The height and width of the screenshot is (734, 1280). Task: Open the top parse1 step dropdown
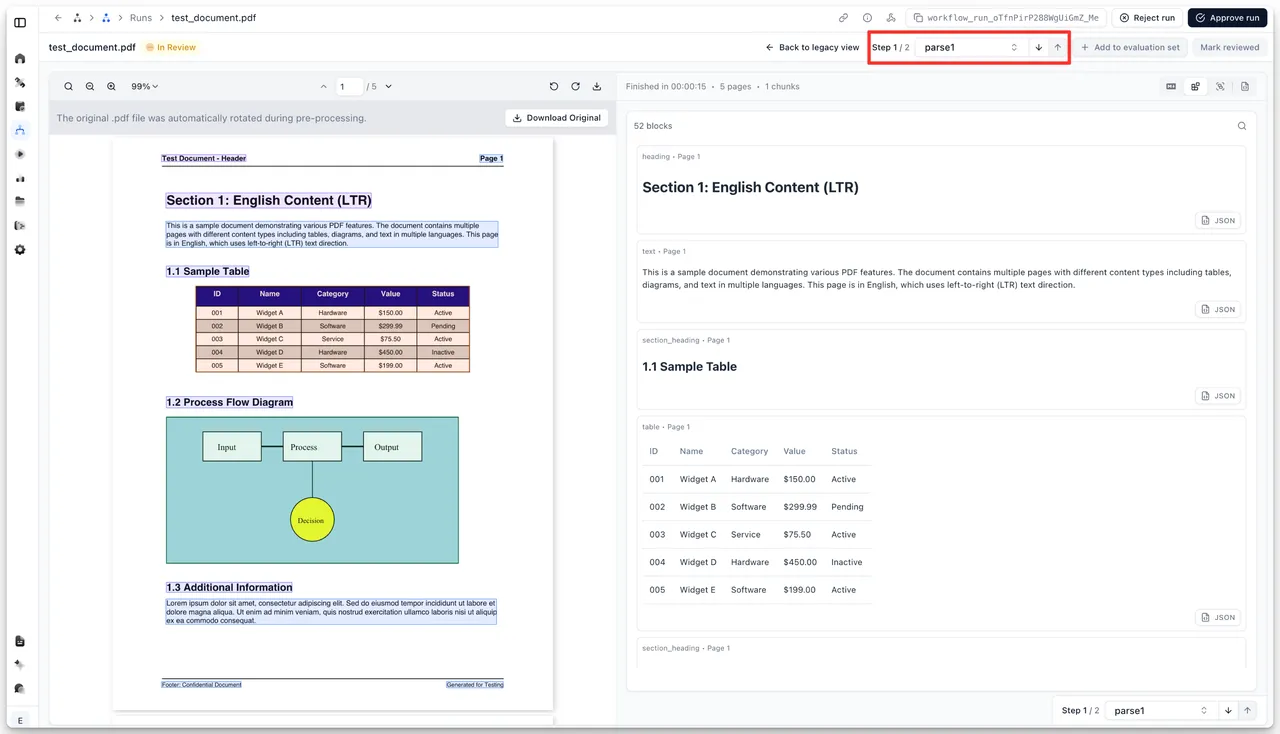(x=970, y=47)
